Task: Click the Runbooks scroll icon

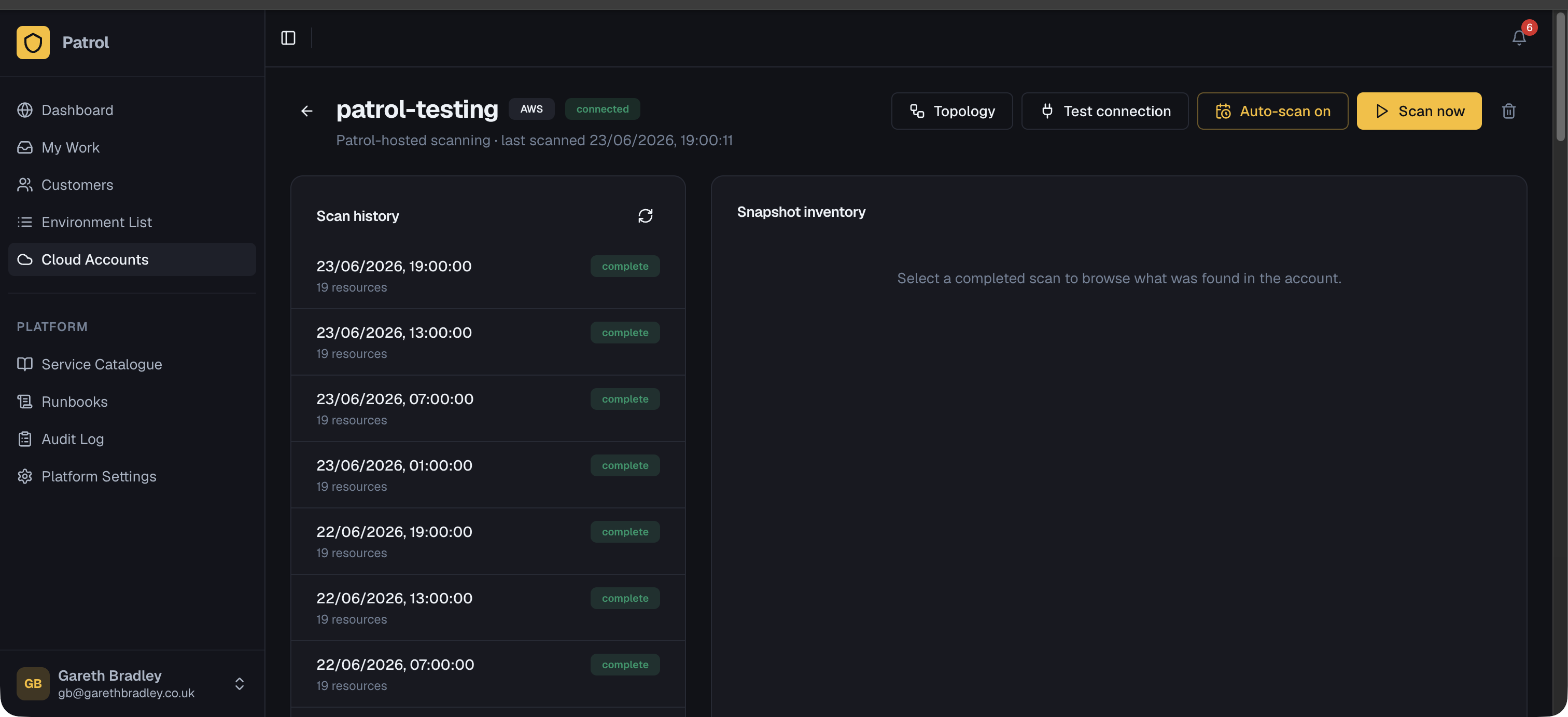Action: [25, 402]
